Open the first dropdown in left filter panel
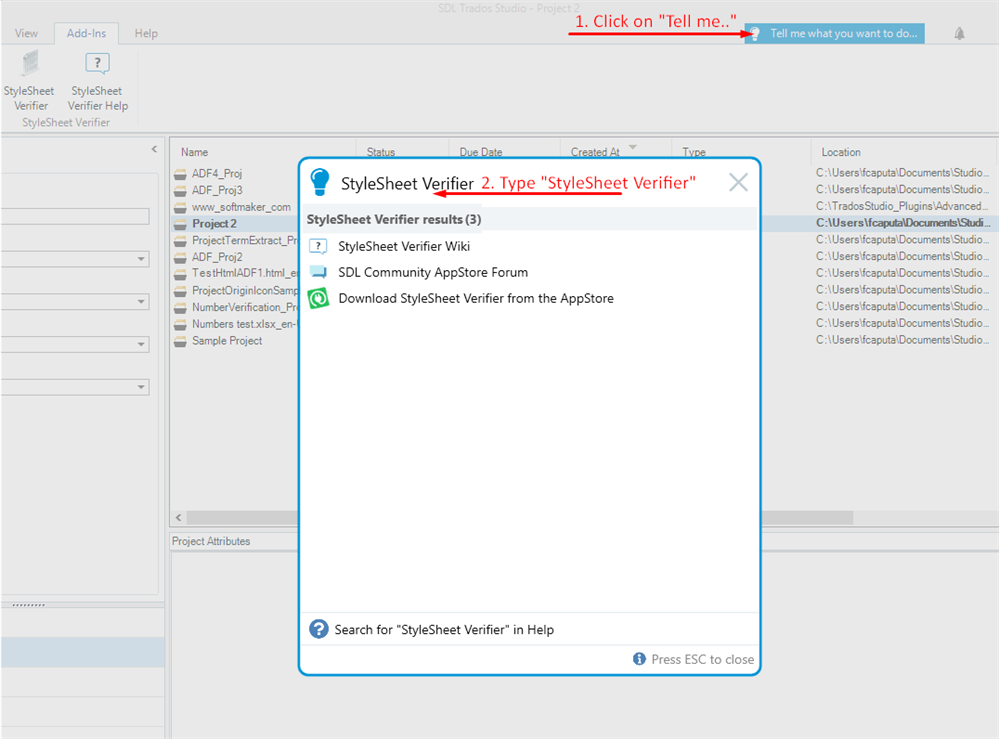 [75, 259]
